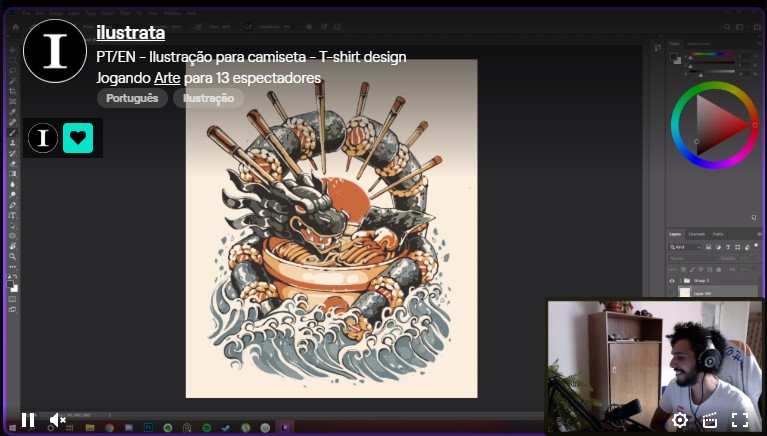Open the Window menu in Photoshop
This screenshot has height=436, width=767.
click(172, 13)
